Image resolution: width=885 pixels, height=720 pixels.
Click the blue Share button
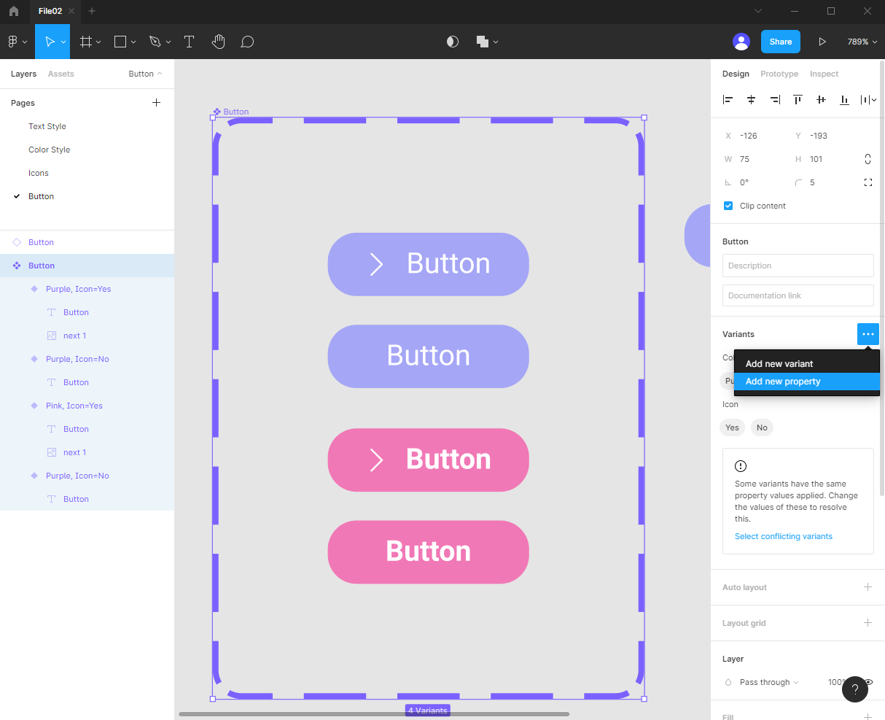pyautogui.click(x=780, y=42)
